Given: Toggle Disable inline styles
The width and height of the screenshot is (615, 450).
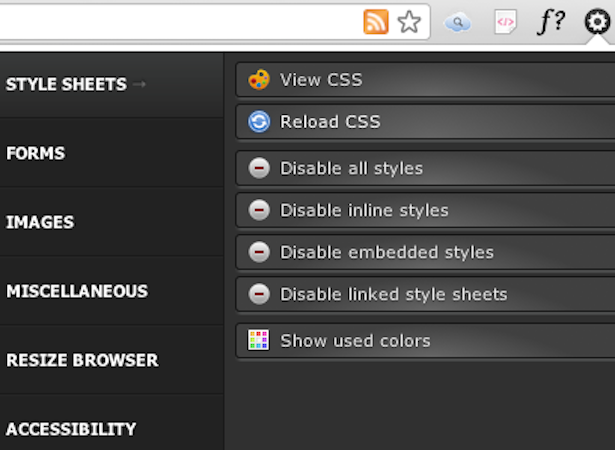Looking at the screenshot, I should click(425, 210).
